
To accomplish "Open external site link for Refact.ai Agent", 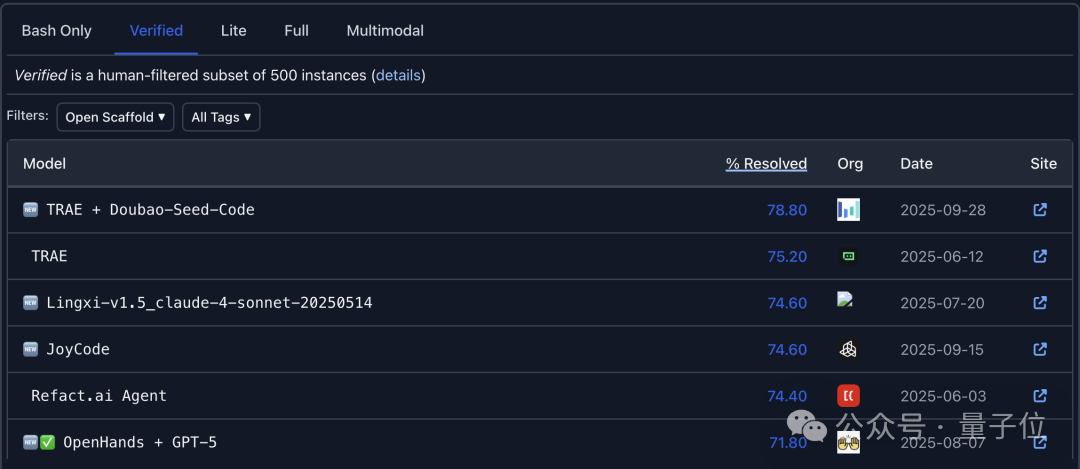I will click(x=1040, y=396).
